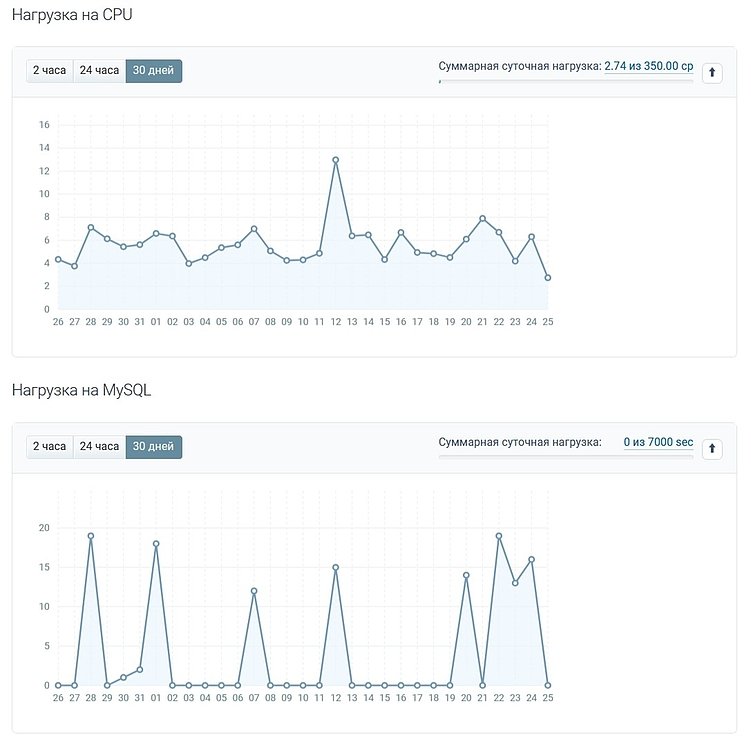The image size is (751, 739).
Task: Click the CPU chart y-axis label 16
Action: pyautogui.click(x=44, y=125)
